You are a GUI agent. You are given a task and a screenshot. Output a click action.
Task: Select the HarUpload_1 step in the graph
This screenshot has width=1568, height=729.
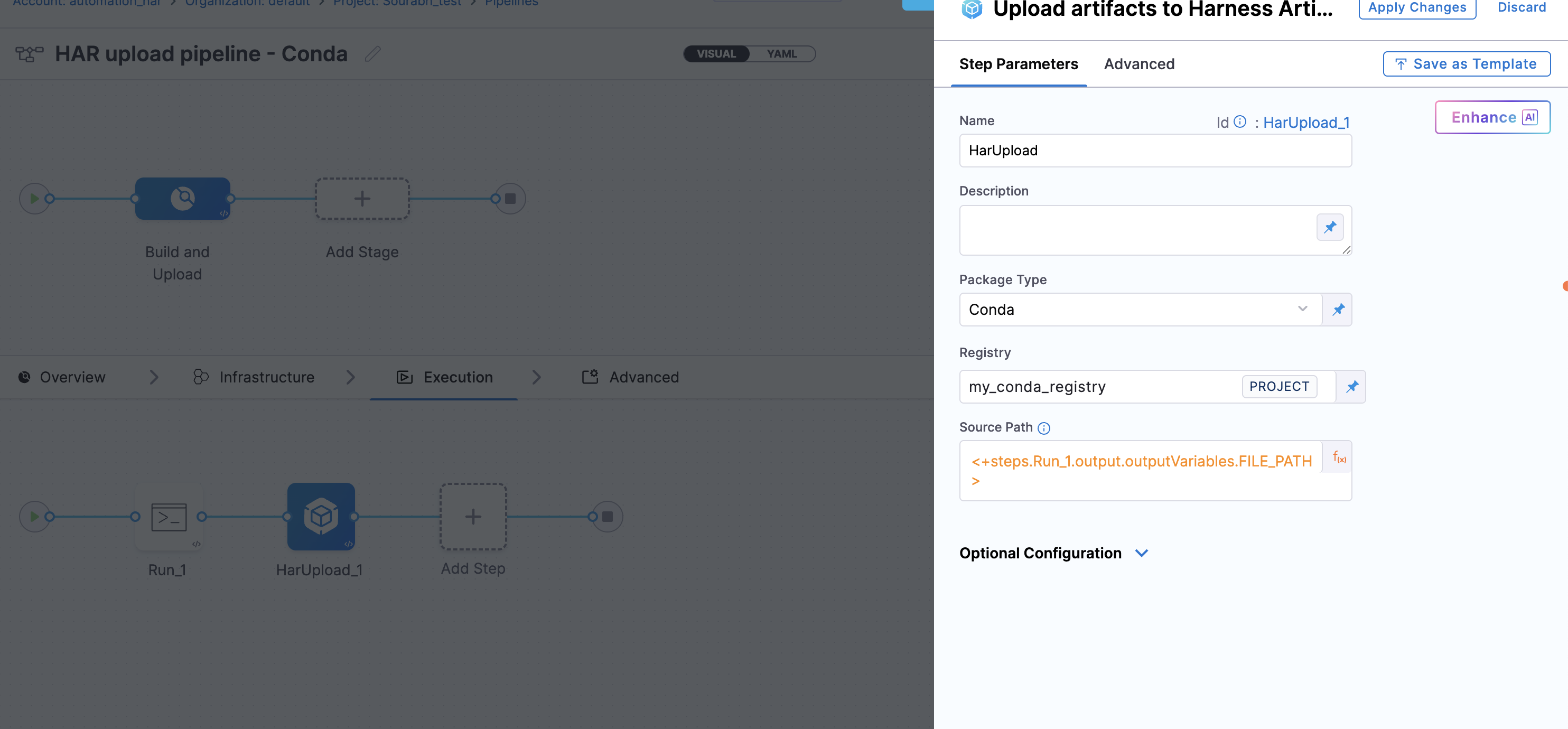(321, 517)
